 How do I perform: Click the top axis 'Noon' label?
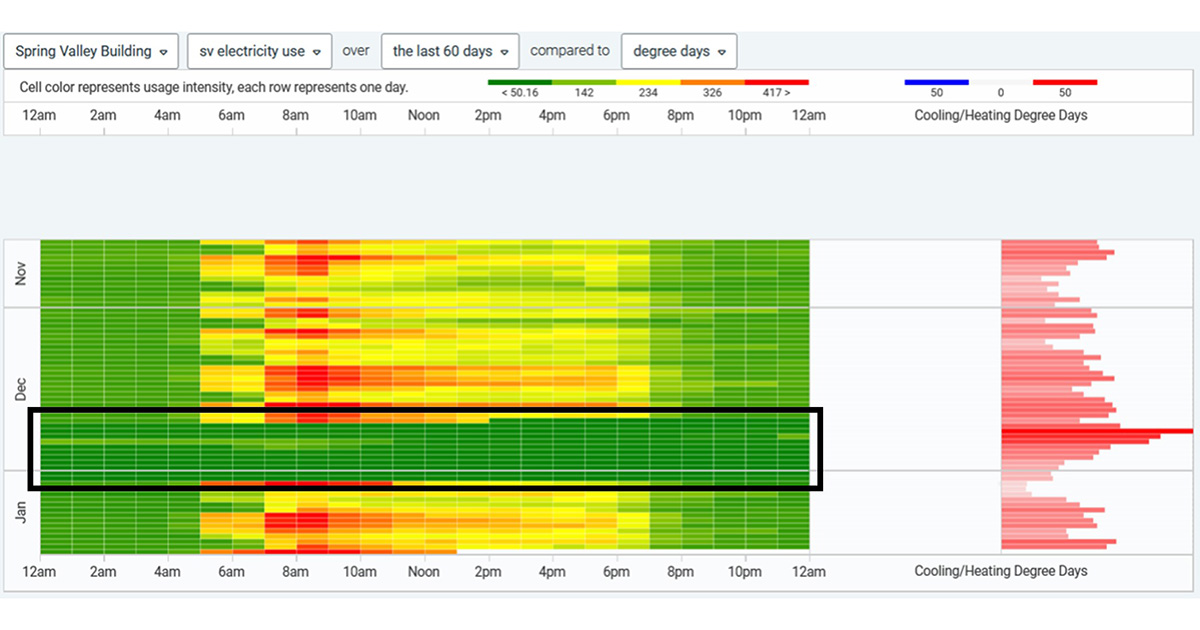click(424, 115)
